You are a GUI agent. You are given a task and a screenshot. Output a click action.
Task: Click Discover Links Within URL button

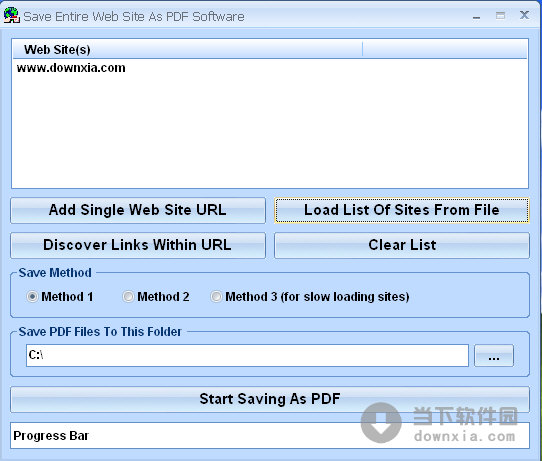(x=138, y=245)
